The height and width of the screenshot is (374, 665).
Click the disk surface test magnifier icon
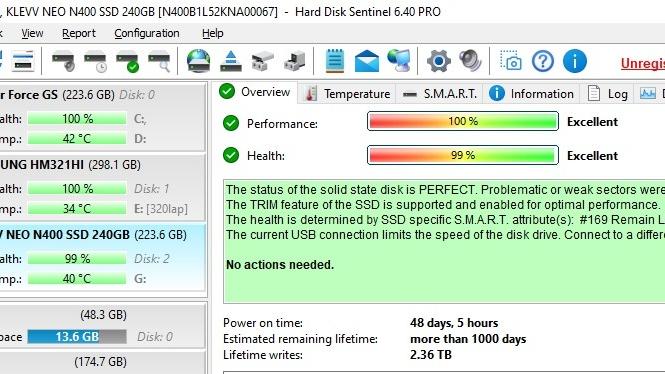pyautogui.click(x=159, y=61)
